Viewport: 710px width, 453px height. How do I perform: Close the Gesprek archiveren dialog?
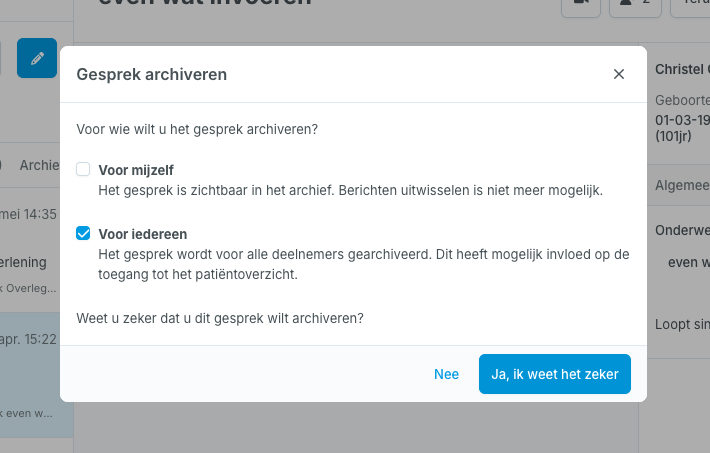pyautogui.click(x=619, y=74)
